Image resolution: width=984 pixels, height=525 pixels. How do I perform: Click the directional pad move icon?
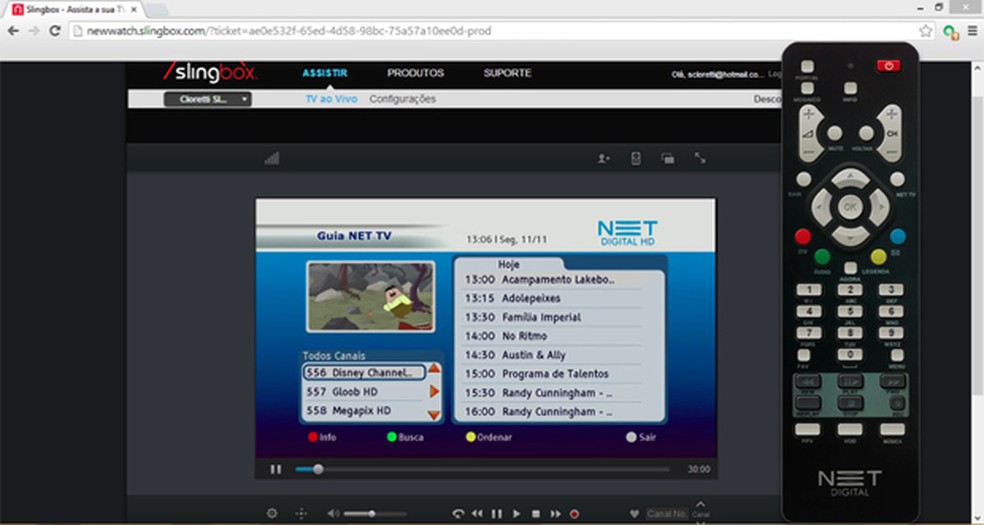[301, 513]
